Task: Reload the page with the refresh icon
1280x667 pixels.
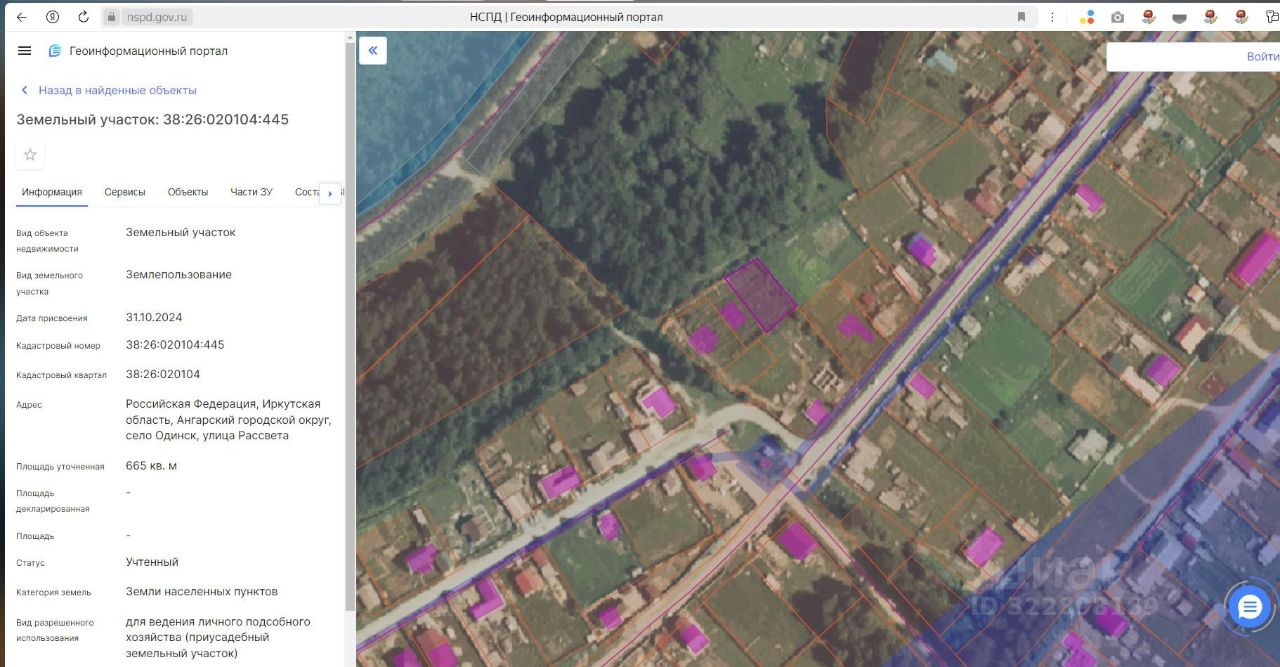Action: tap(83, 17)
